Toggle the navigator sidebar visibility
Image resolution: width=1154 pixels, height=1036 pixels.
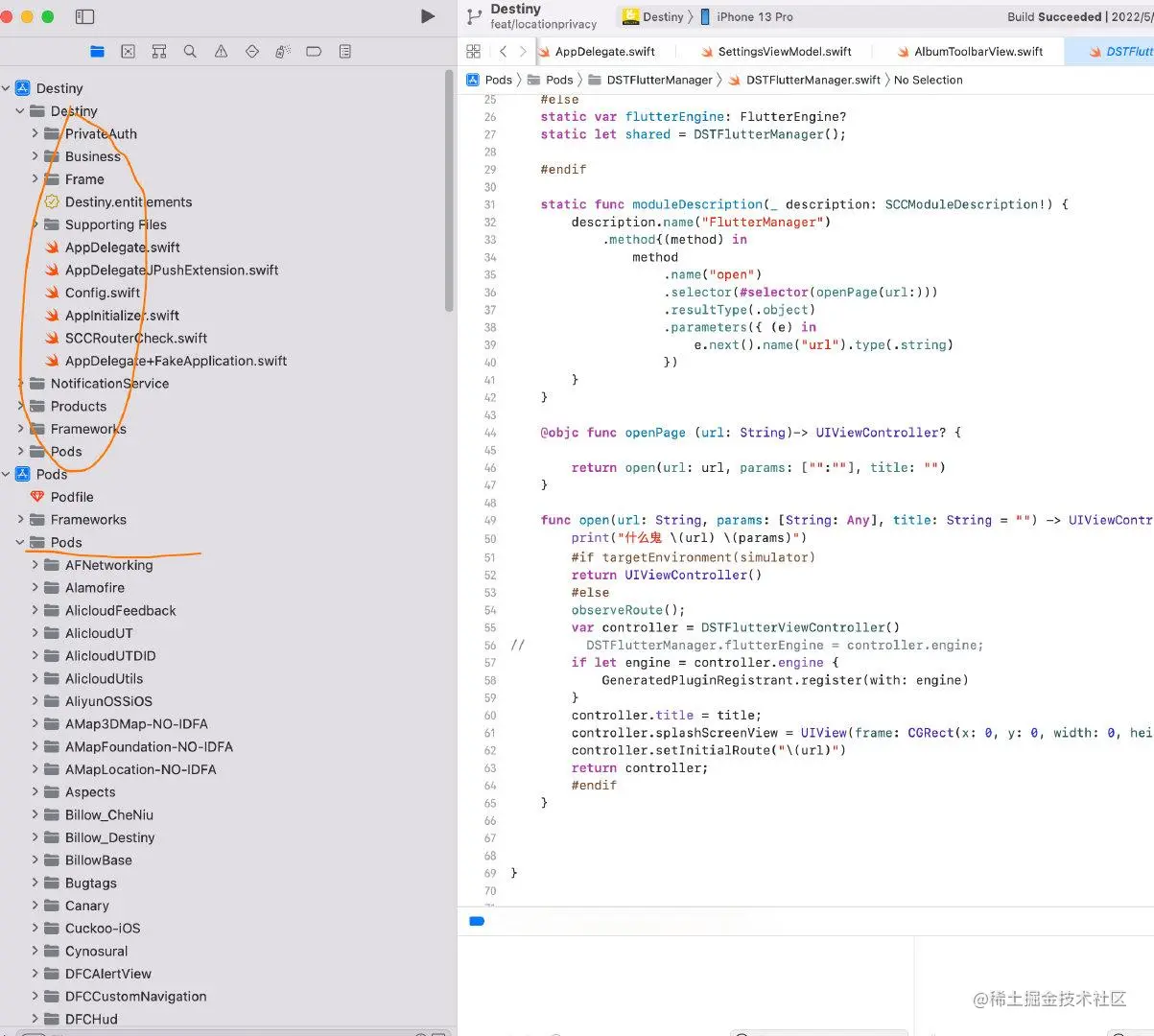coord(84,16)
